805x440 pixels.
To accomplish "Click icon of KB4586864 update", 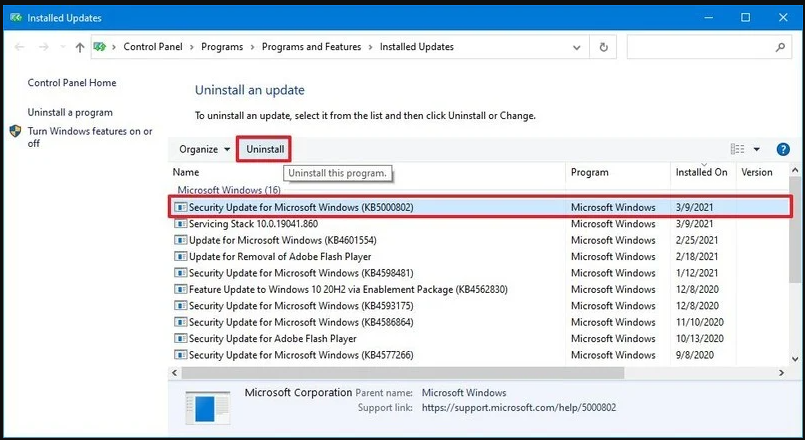I will tap(180, 322).
